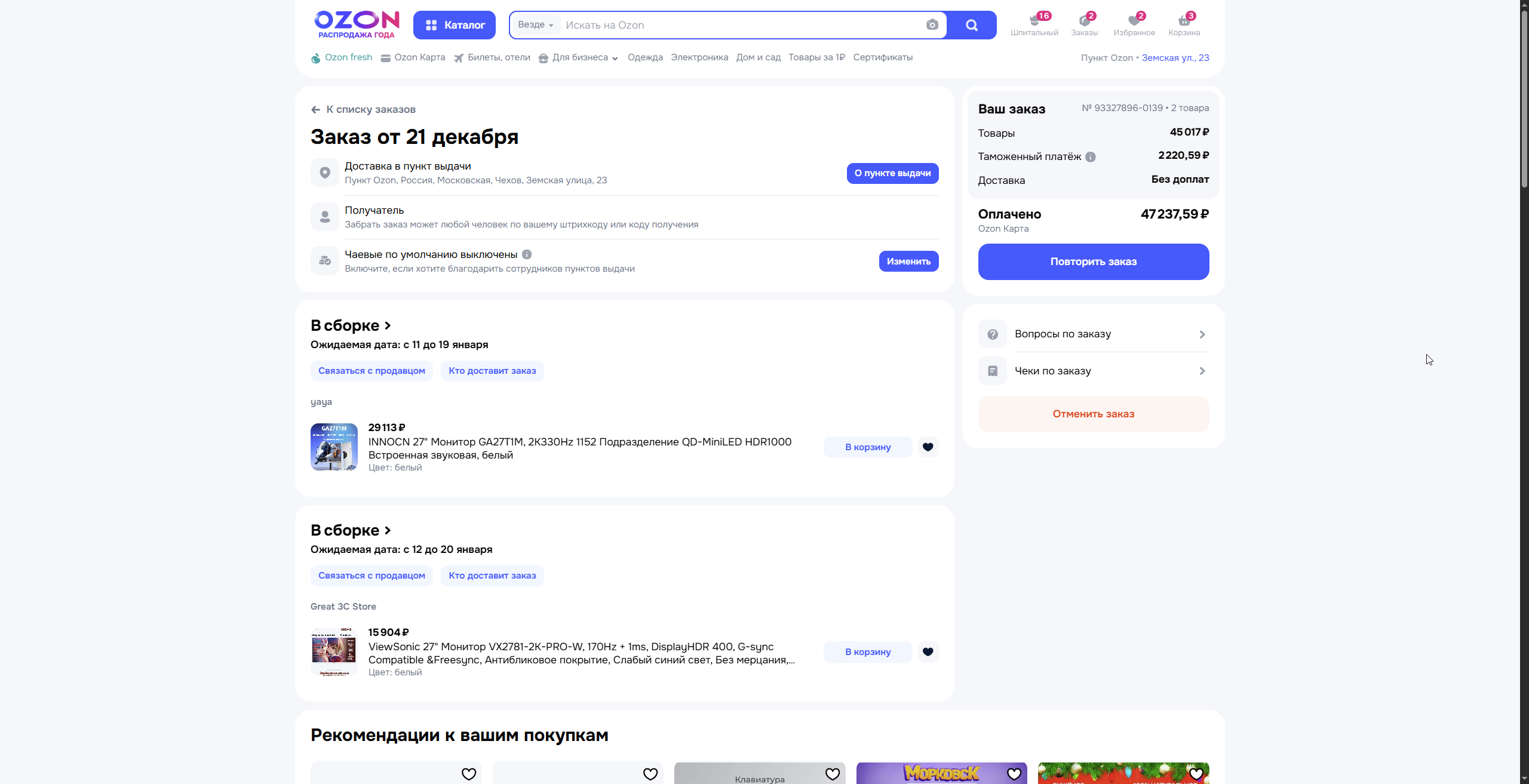Click the info icon next to Таможенный платёж
Screen dimensions: 1529x784
click(1091, 157)
